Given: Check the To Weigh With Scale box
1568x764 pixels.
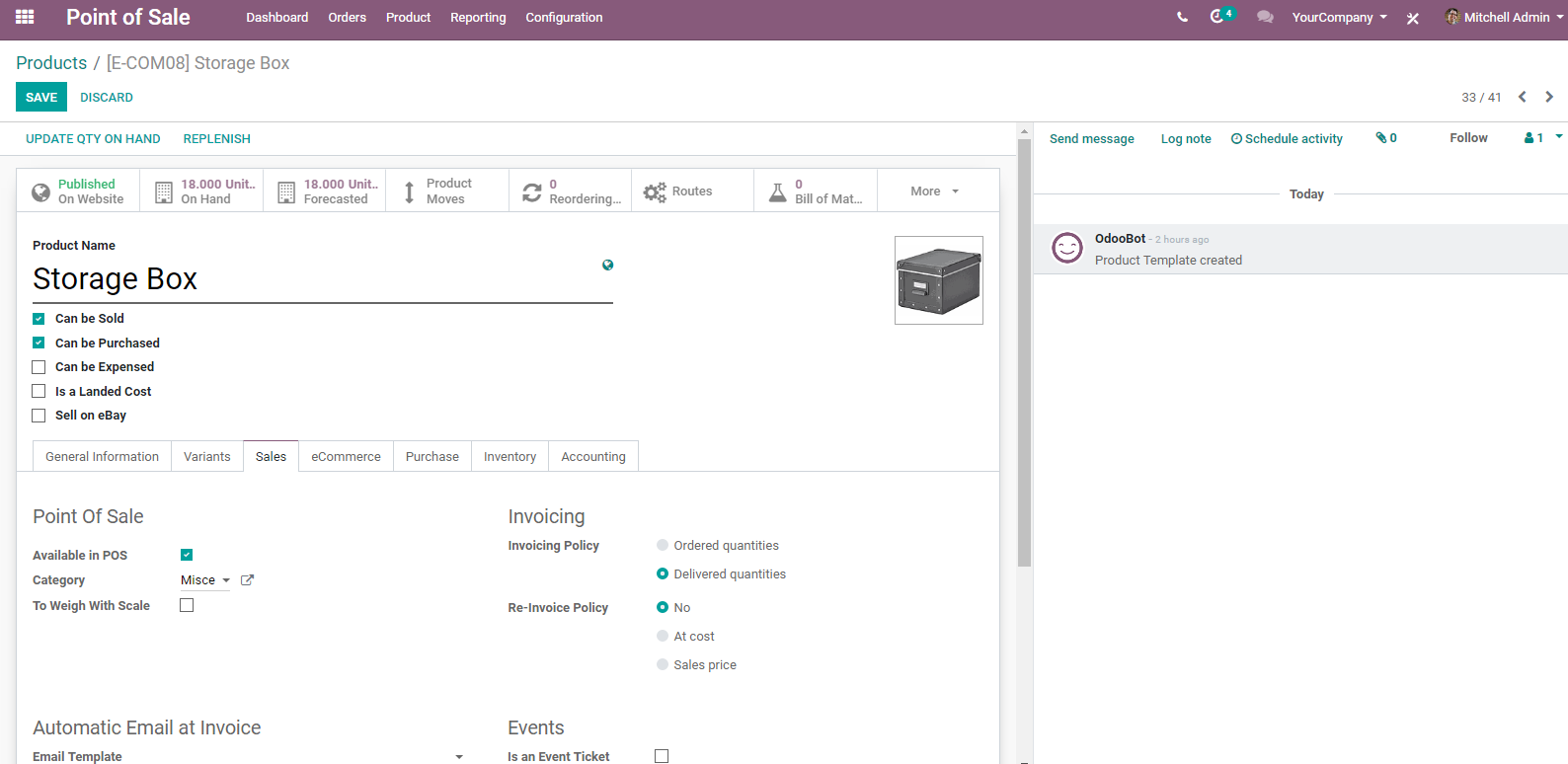Looking at the screenshot, I should coord(187,605).
